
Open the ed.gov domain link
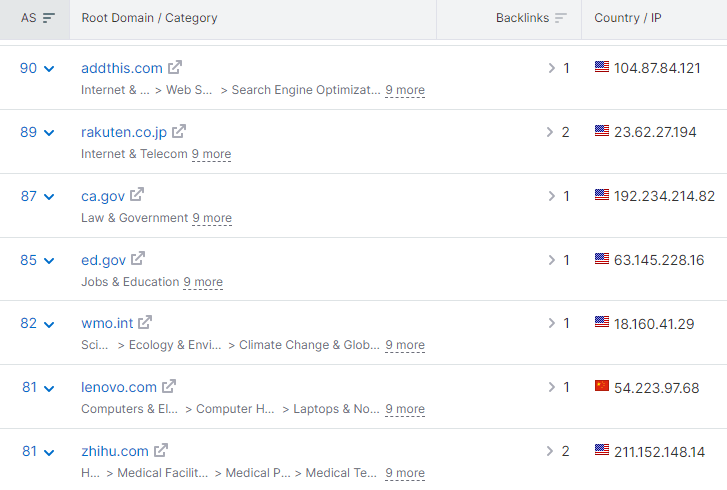103,261
